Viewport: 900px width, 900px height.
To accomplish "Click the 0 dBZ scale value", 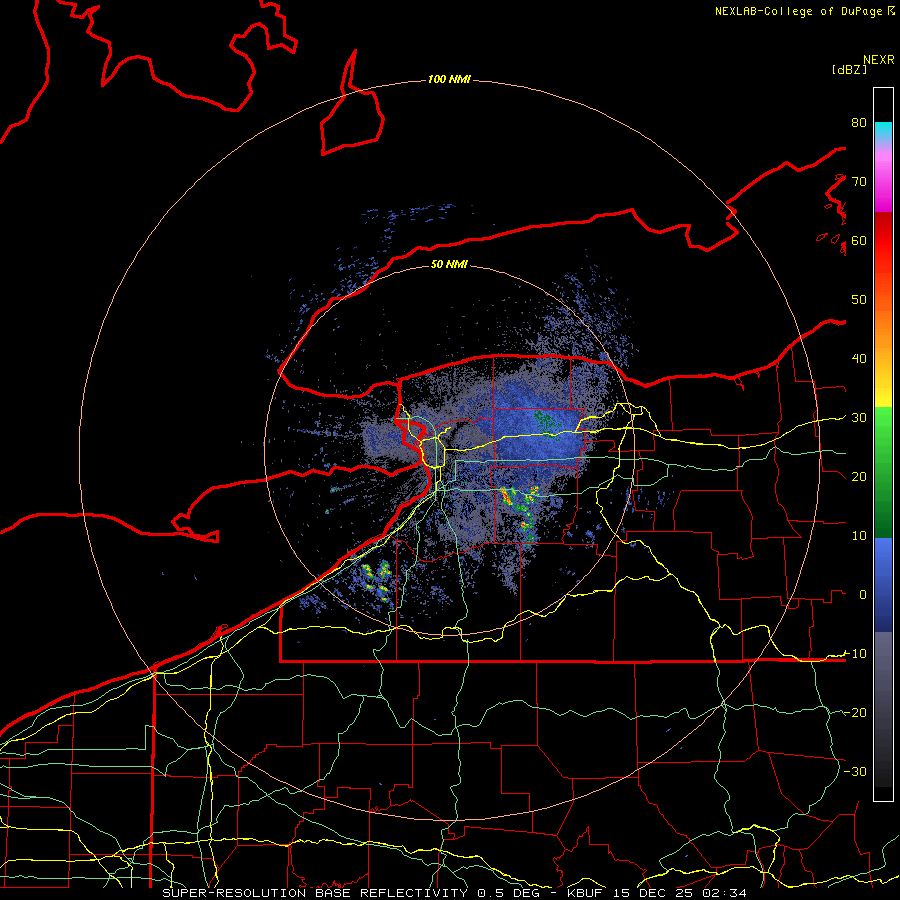I will [863, 595].
